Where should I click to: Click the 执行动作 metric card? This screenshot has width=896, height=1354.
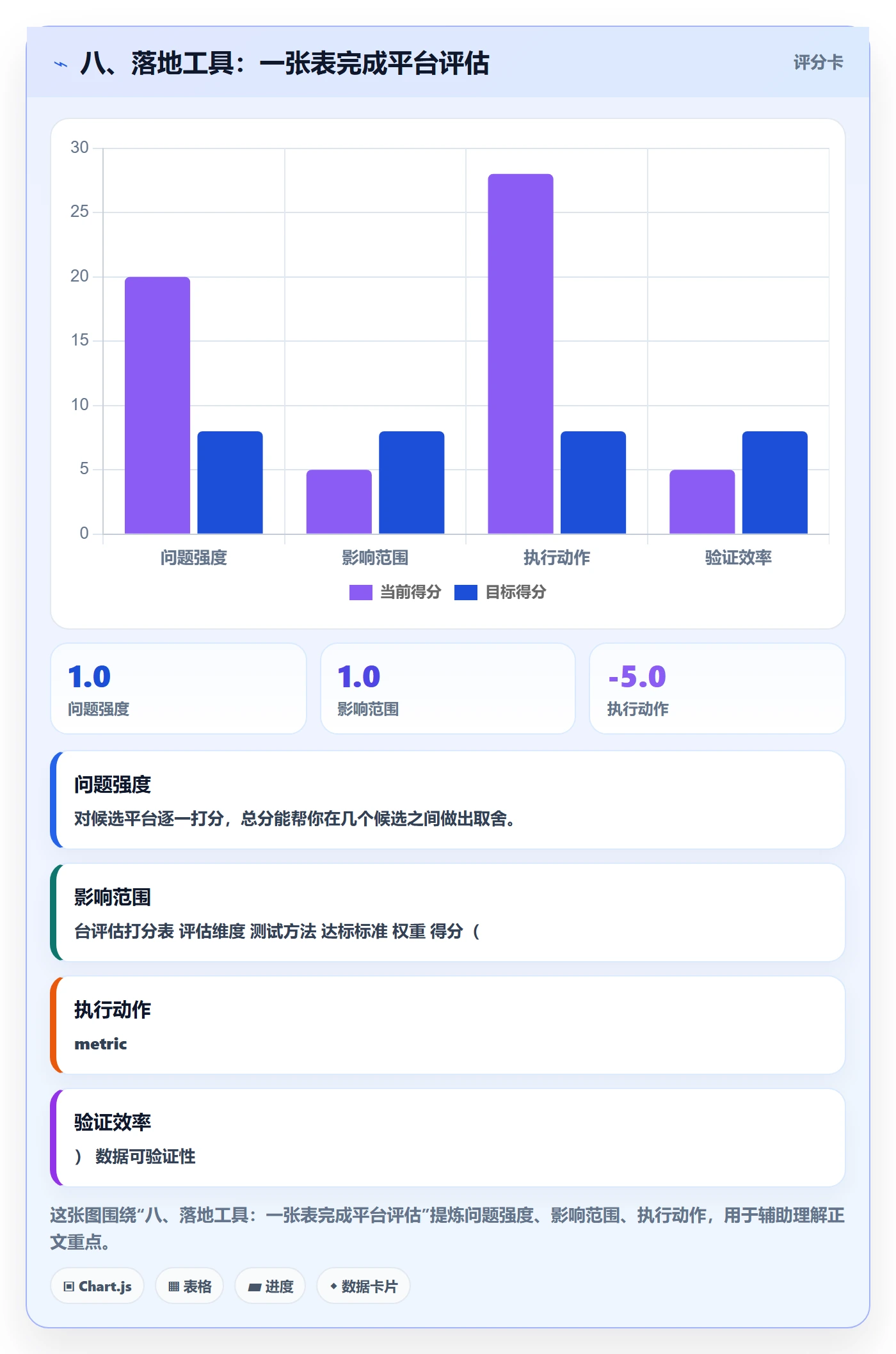click(448, 1025)
